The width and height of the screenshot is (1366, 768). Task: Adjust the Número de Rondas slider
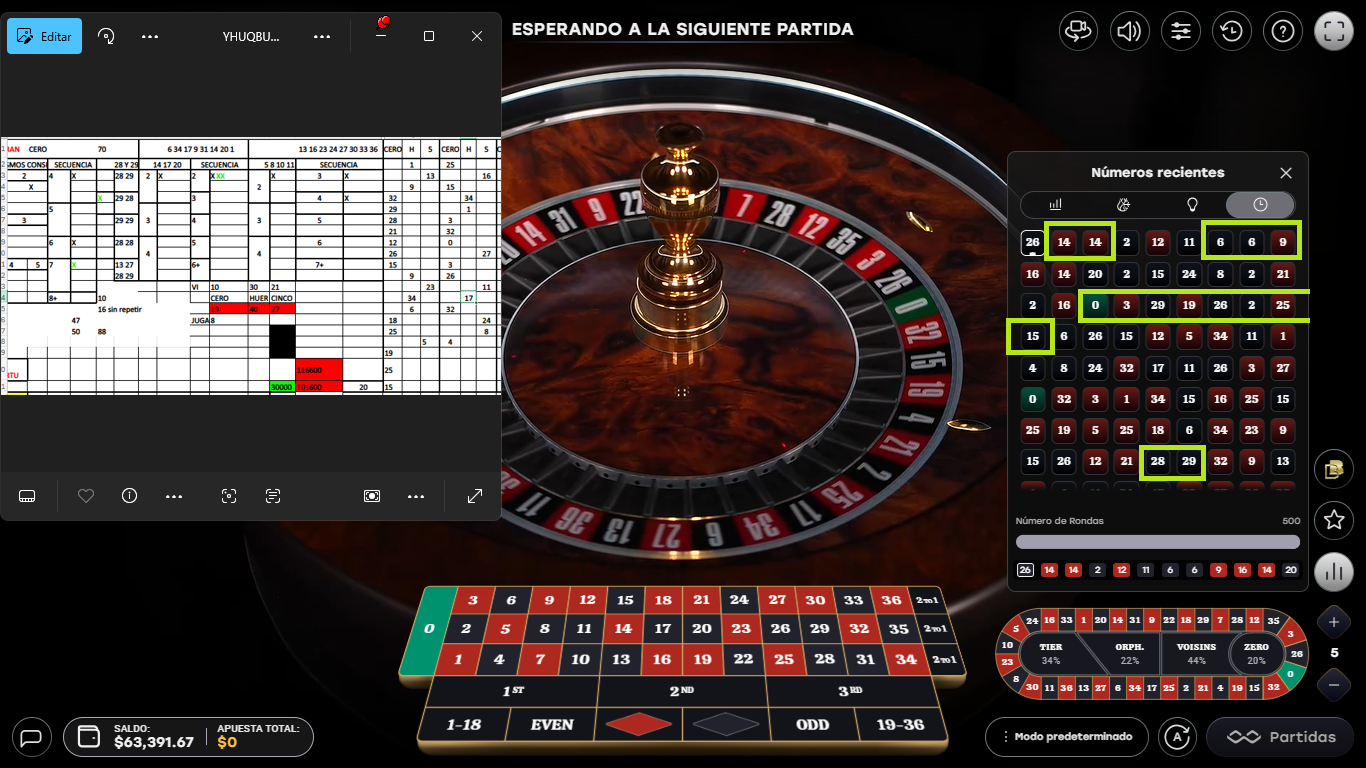(x=1158, y=542)
